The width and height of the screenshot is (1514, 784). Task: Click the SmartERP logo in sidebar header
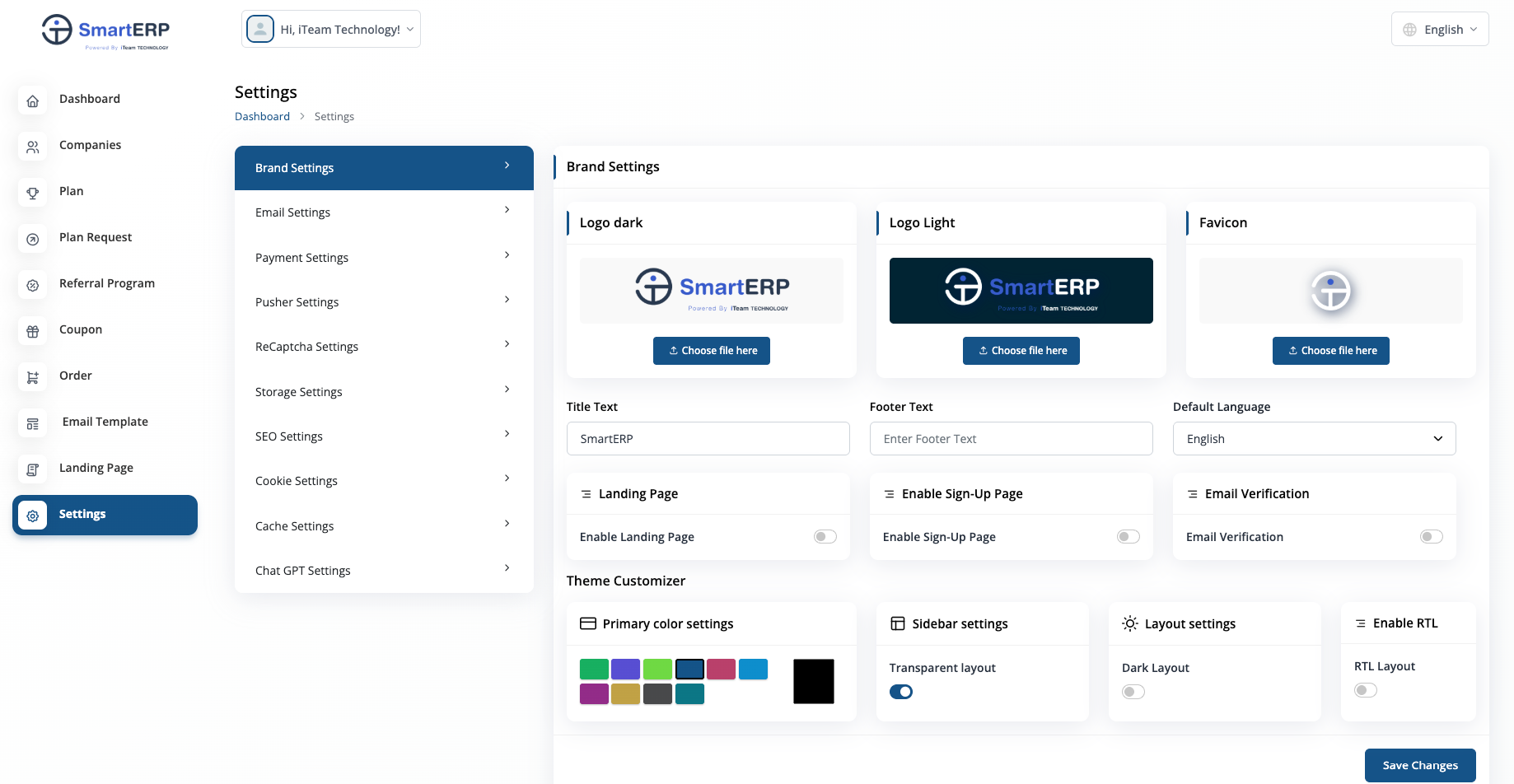coord(105,31)
